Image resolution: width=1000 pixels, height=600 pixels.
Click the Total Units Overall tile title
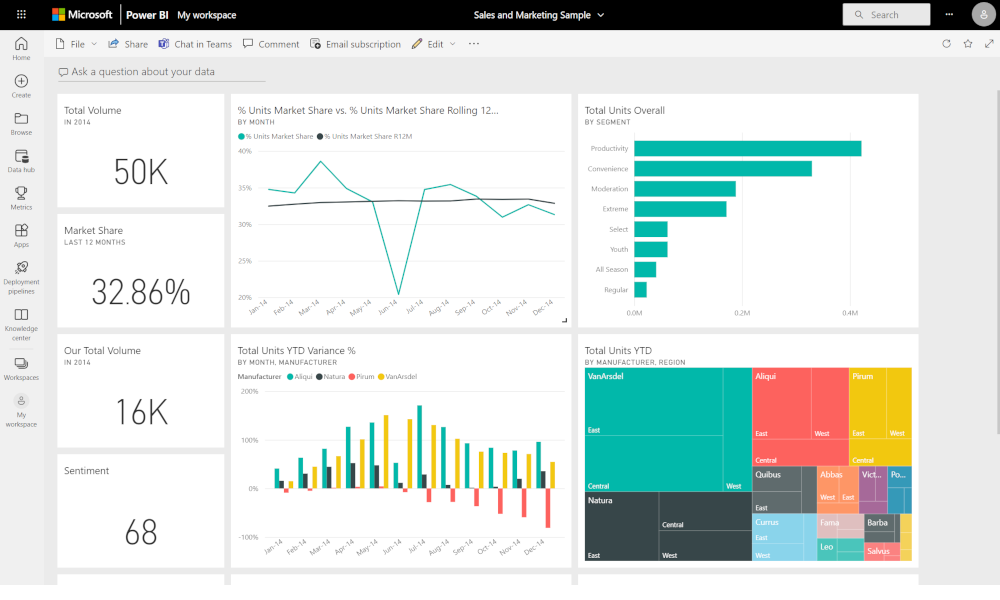[624, 110]
